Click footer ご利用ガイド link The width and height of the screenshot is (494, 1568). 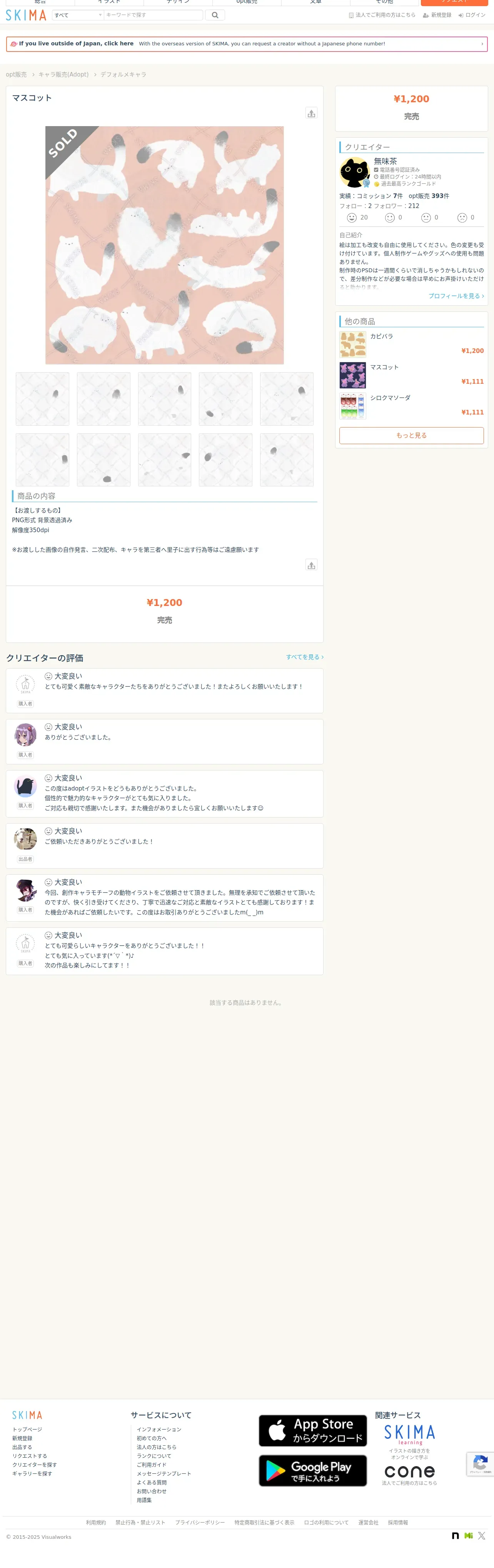point(152,1465)
